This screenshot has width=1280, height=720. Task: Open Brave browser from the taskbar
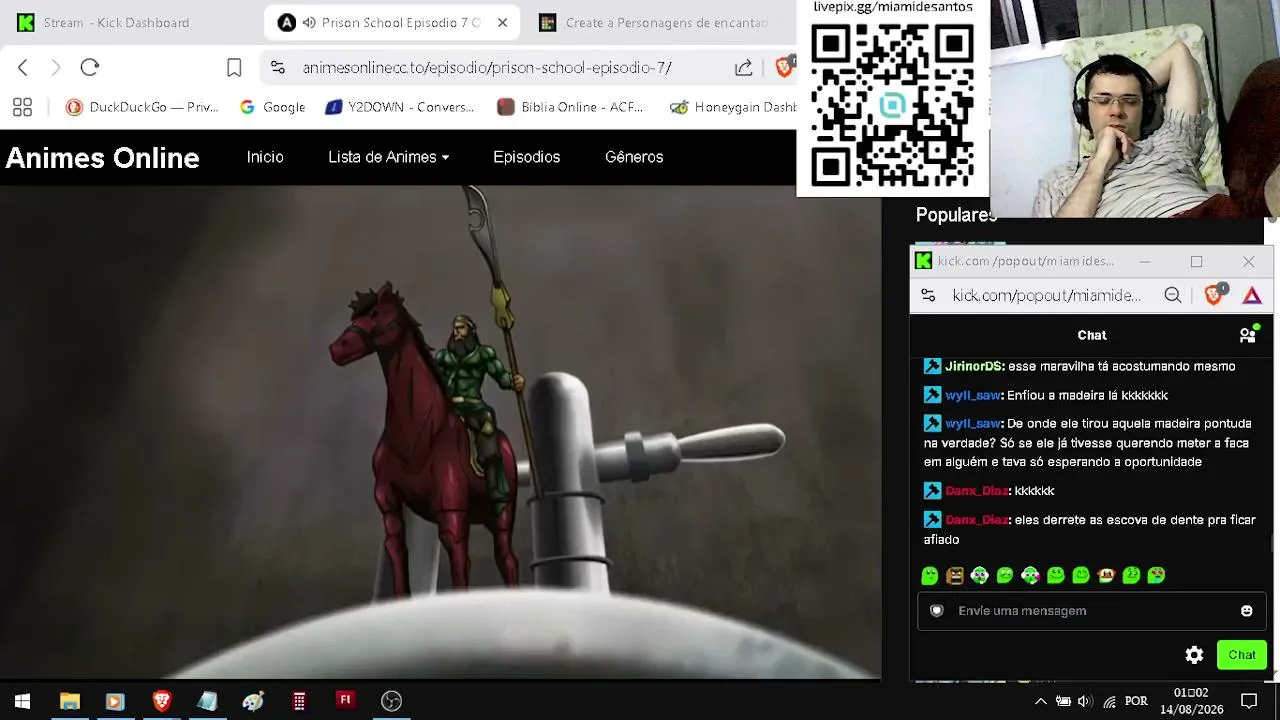click(x=162, y=701)
